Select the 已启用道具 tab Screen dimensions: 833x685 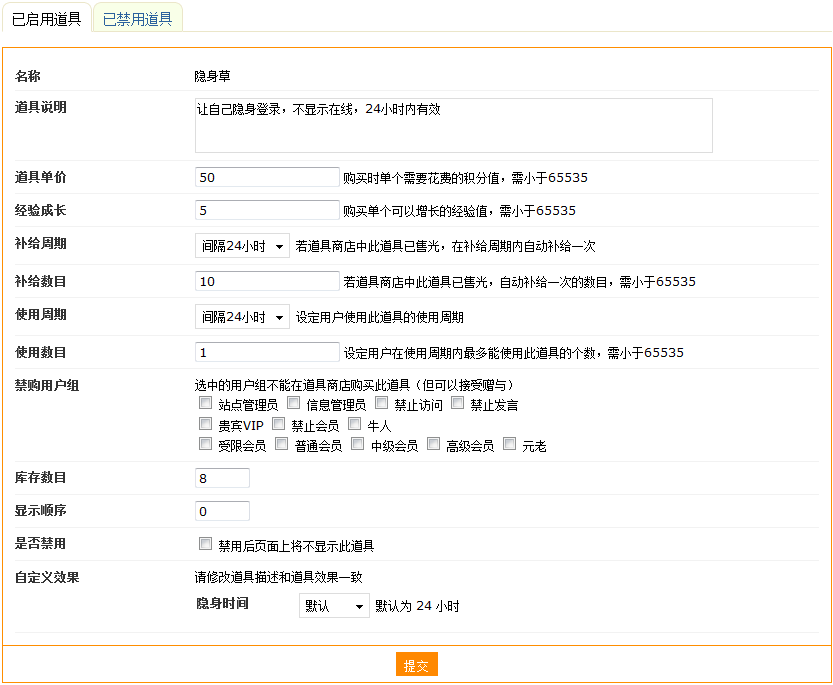46,18
